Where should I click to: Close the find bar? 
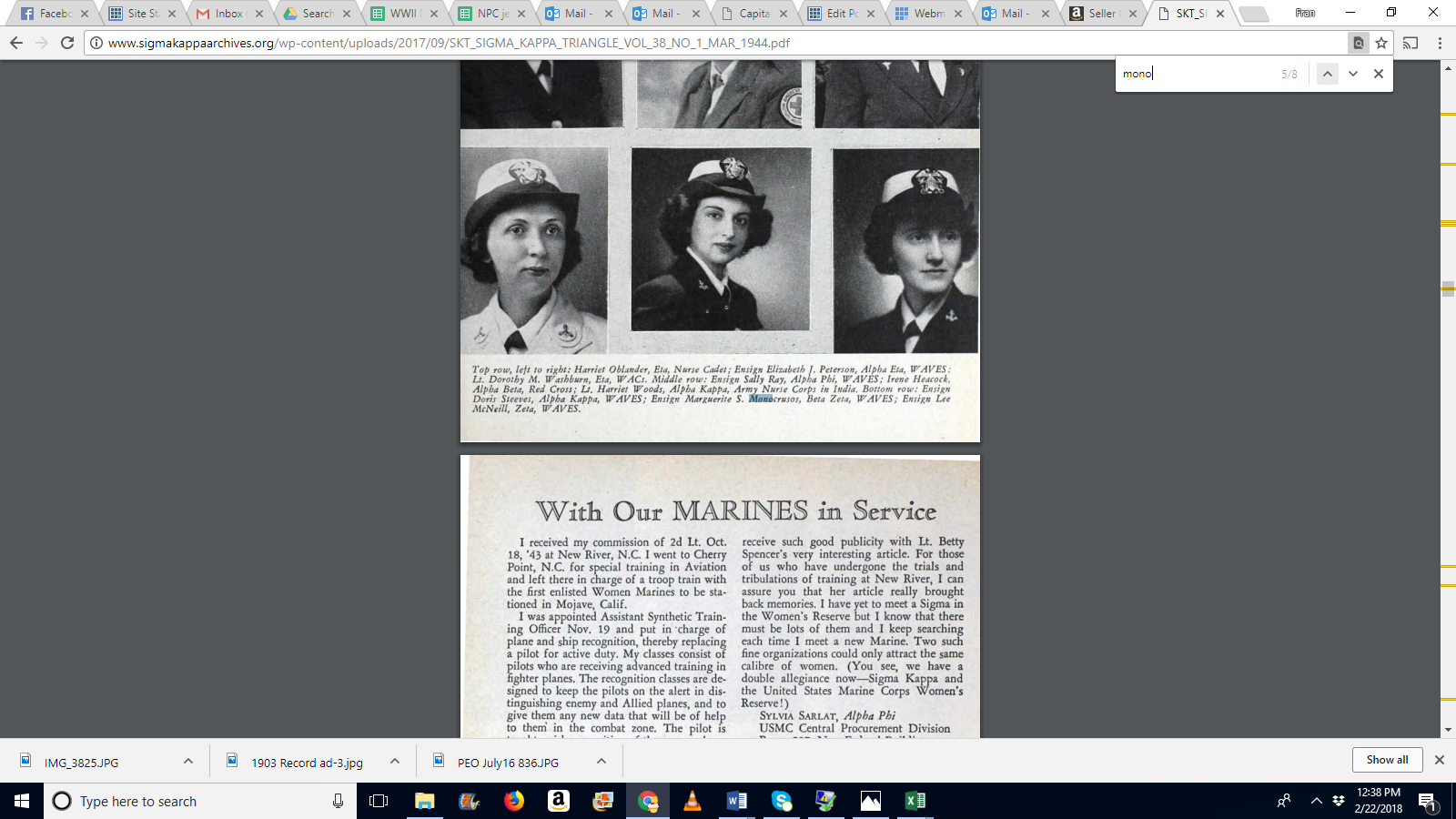[x=1379, y=74]
